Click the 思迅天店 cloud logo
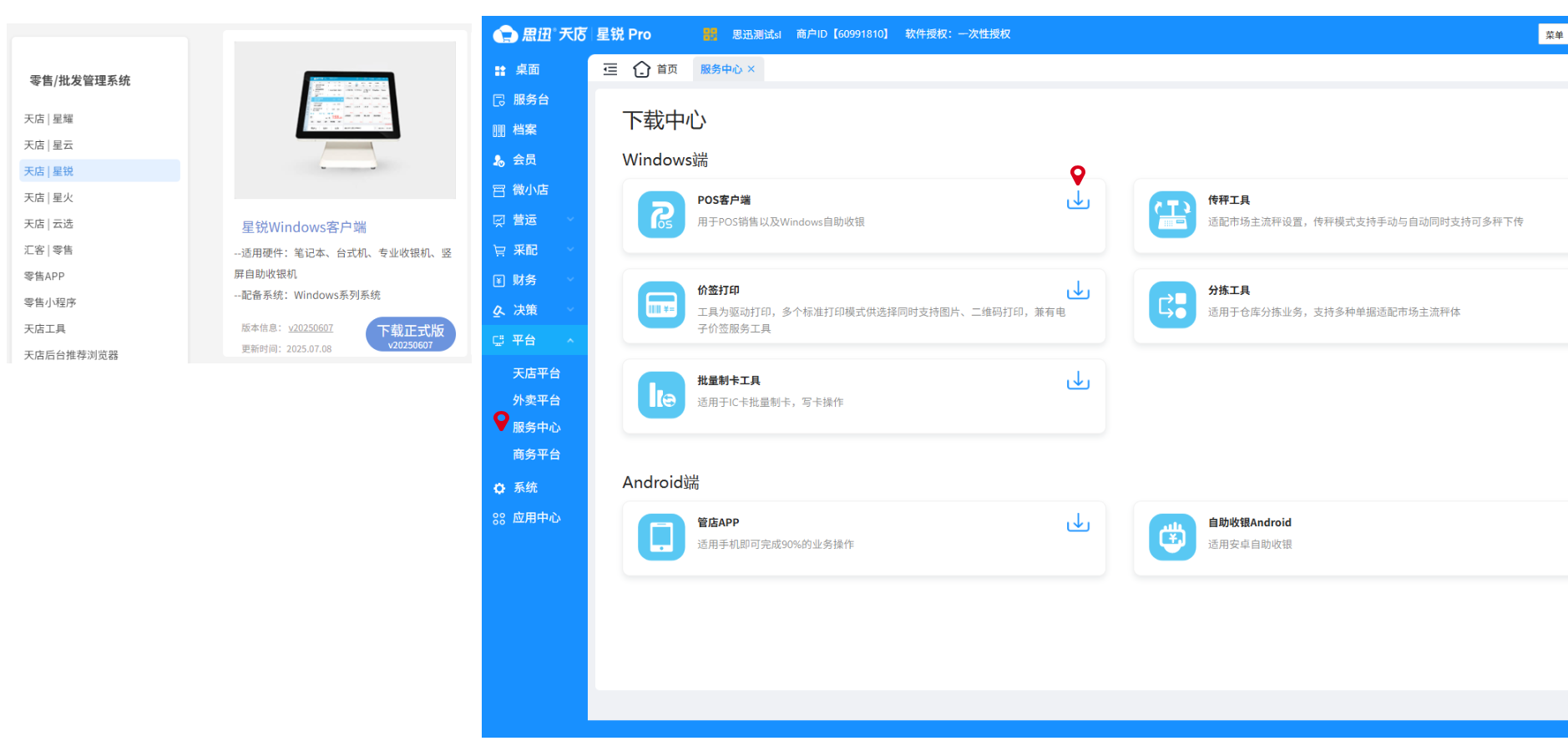 pos(505,34)
